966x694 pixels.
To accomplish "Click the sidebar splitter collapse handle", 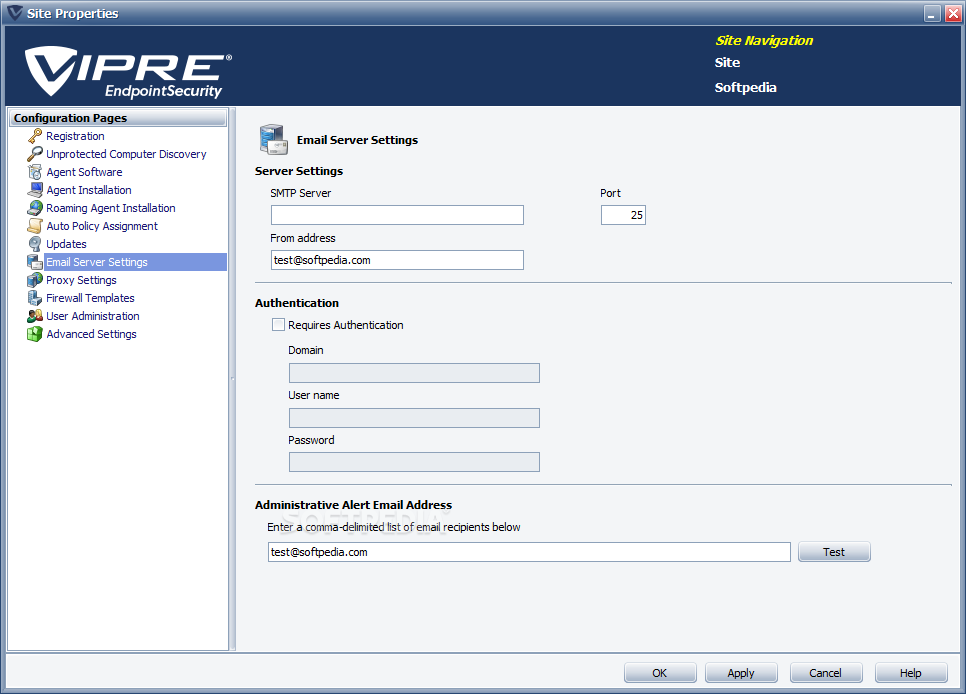I will pyautogui.click(x=232, y=379).
